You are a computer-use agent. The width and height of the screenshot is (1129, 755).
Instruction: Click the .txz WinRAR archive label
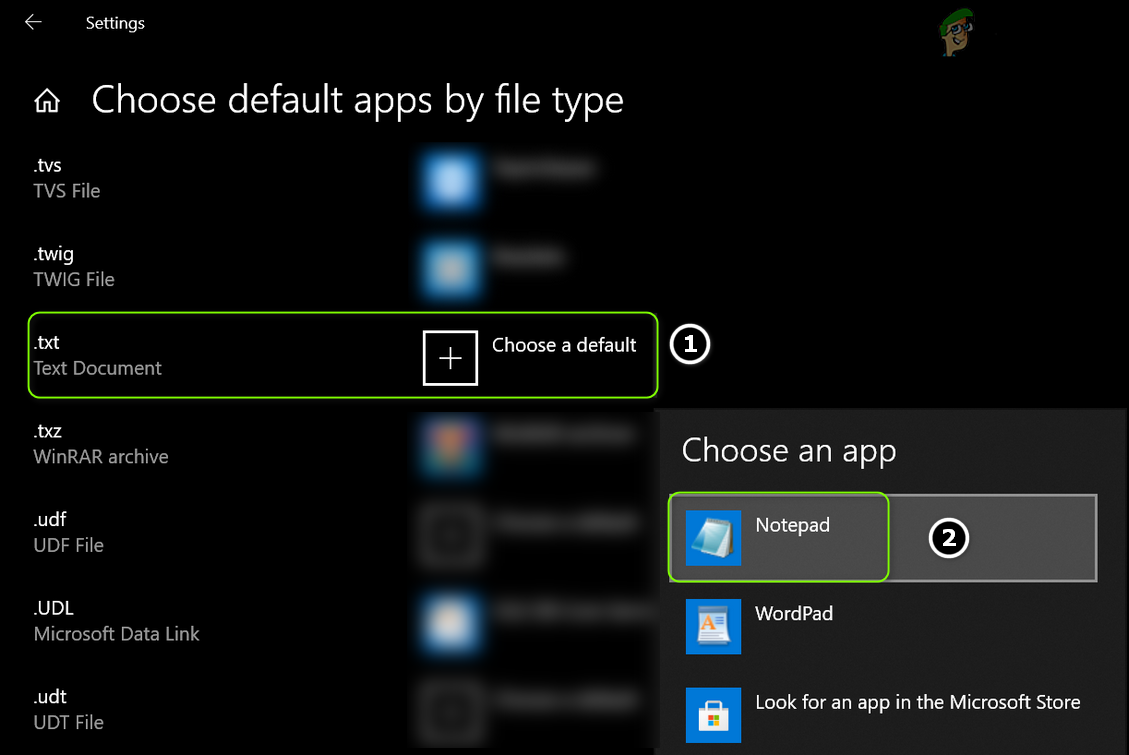100,444
